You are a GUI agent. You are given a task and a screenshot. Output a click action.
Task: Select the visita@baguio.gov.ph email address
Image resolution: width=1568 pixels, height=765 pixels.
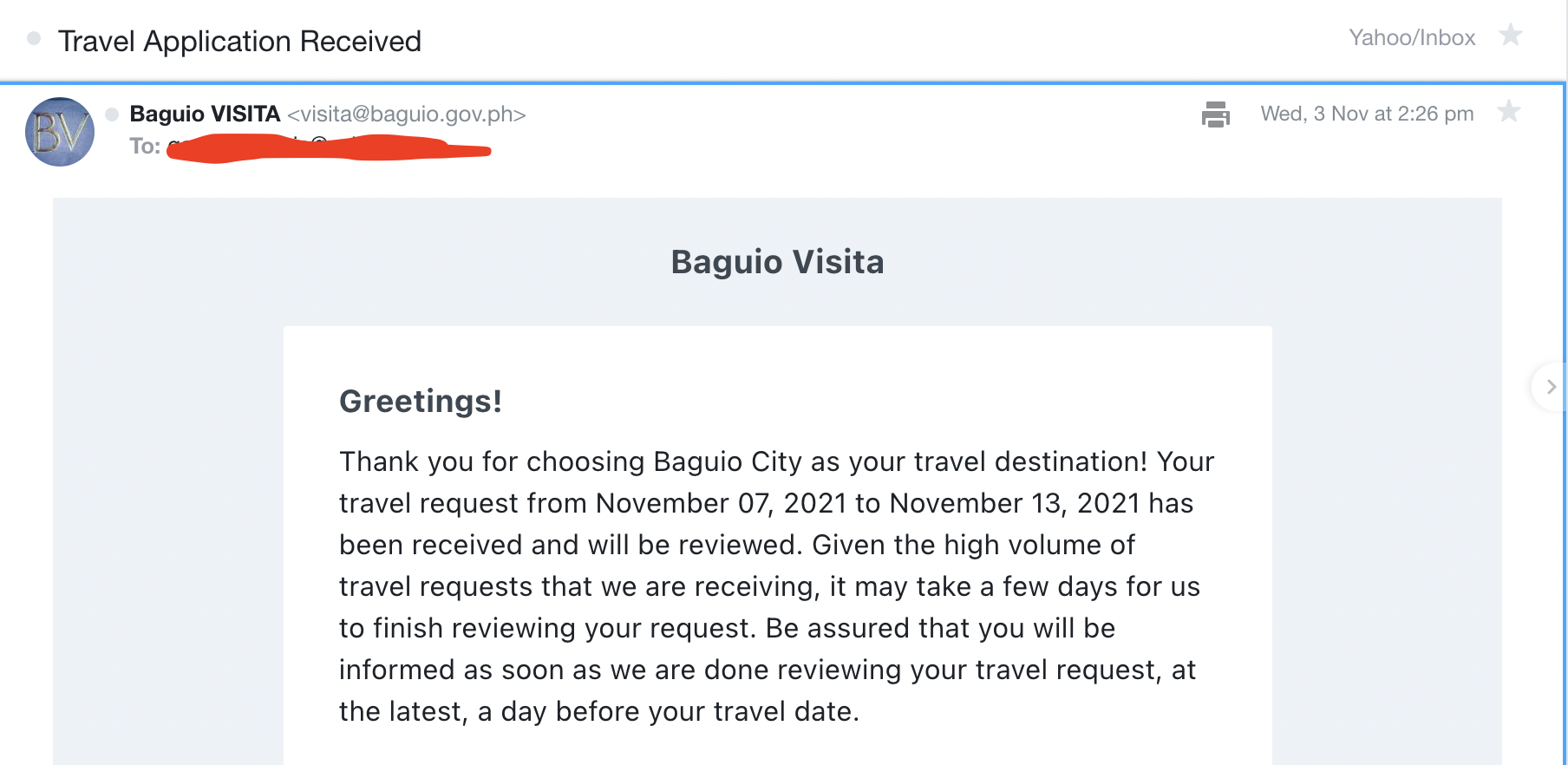pos(407,114)
